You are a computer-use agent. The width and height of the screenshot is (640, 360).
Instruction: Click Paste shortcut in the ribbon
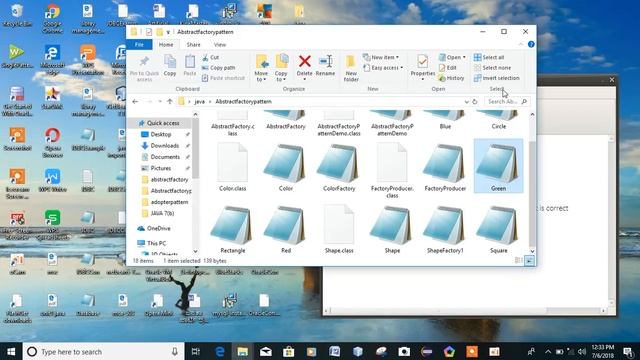223,78
